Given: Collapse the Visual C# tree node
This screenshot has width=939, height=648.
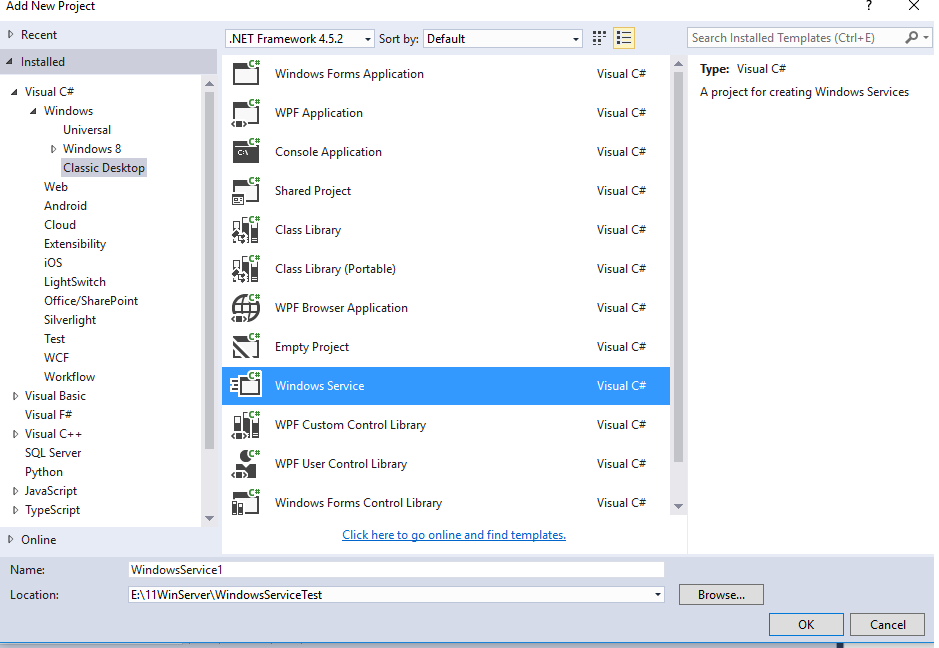Looking at the screenshot, I should point(14,92).
